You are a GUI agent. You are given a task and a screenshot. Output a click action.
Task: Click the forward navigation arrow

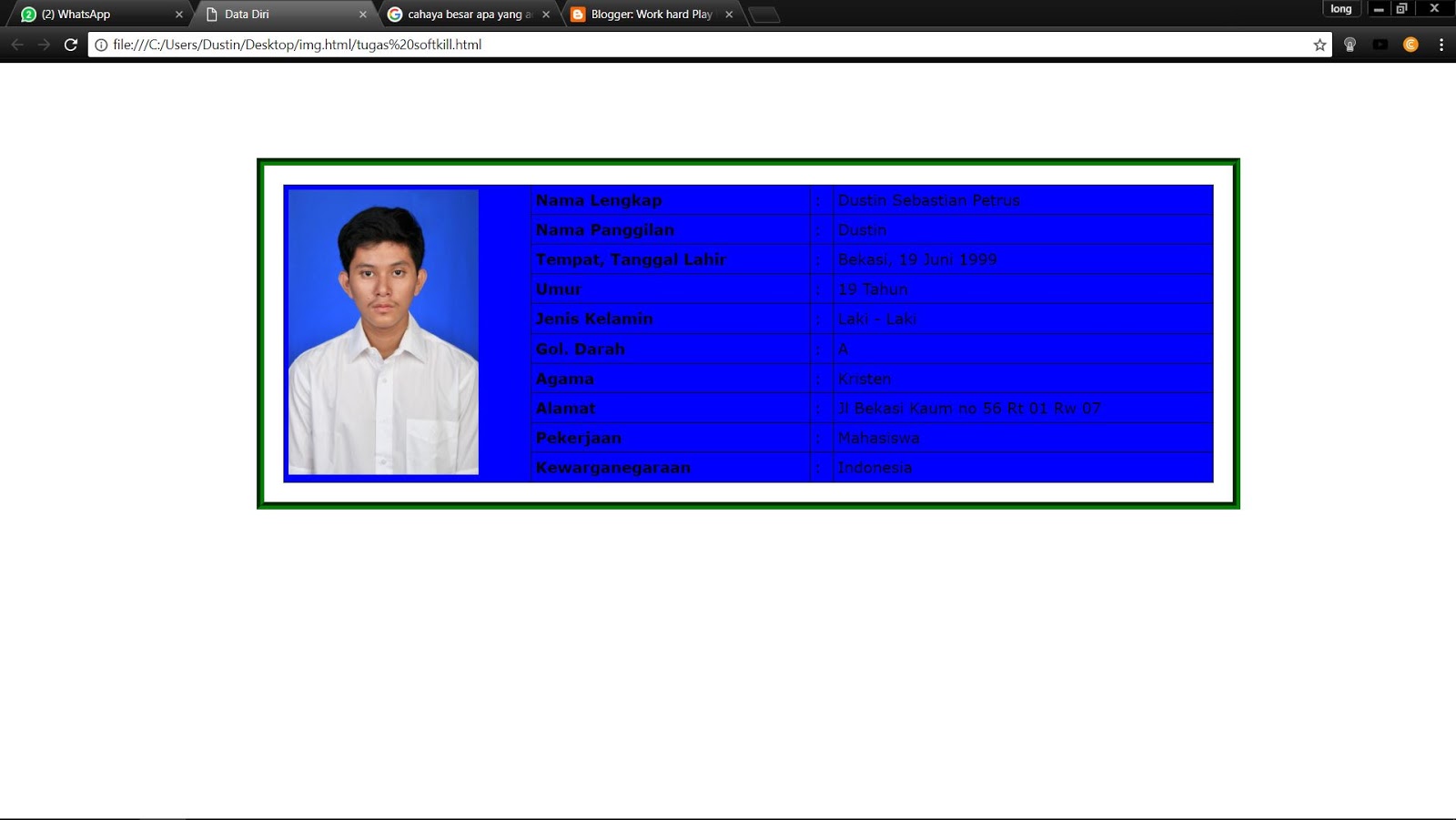tap(44, 44)
